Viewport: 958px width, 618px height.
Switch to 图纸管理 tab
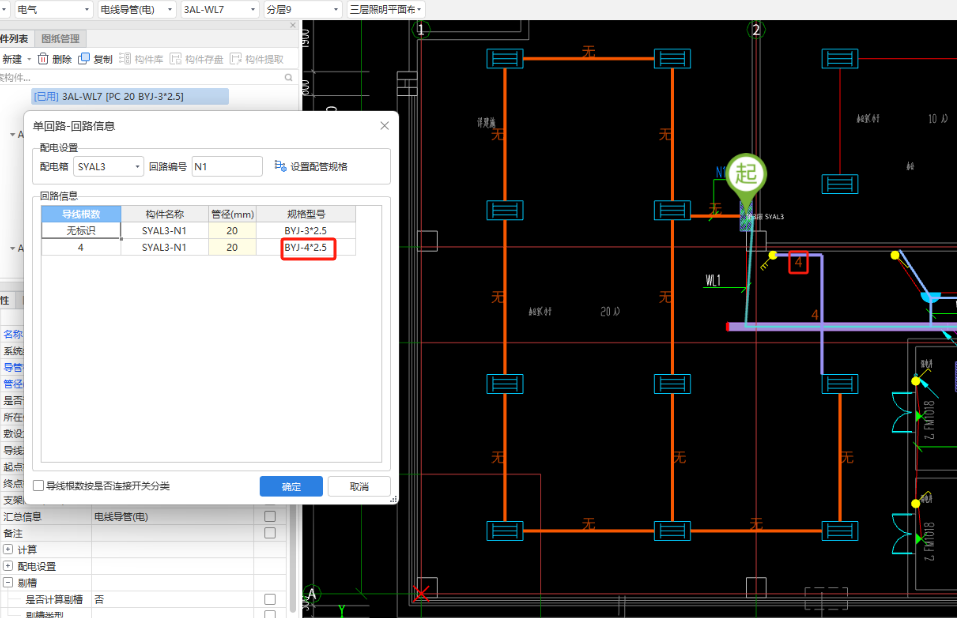pyautogui.click(x=60, y=38)
